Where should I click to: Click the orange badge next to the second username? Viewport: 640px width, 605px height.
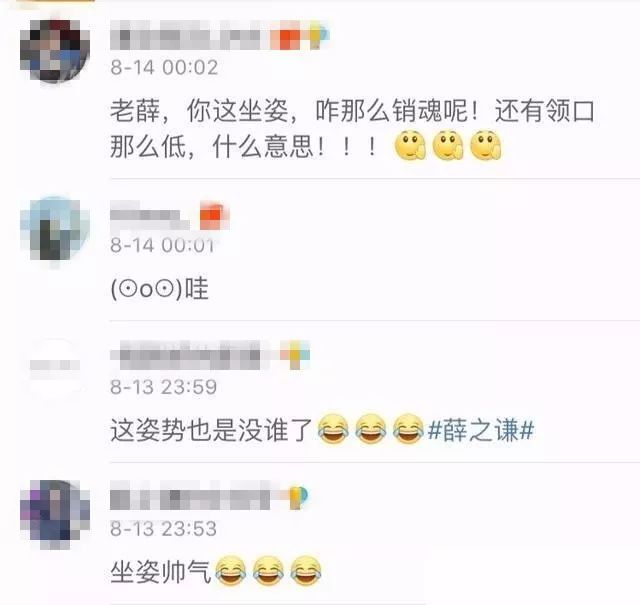click(214, 216)
